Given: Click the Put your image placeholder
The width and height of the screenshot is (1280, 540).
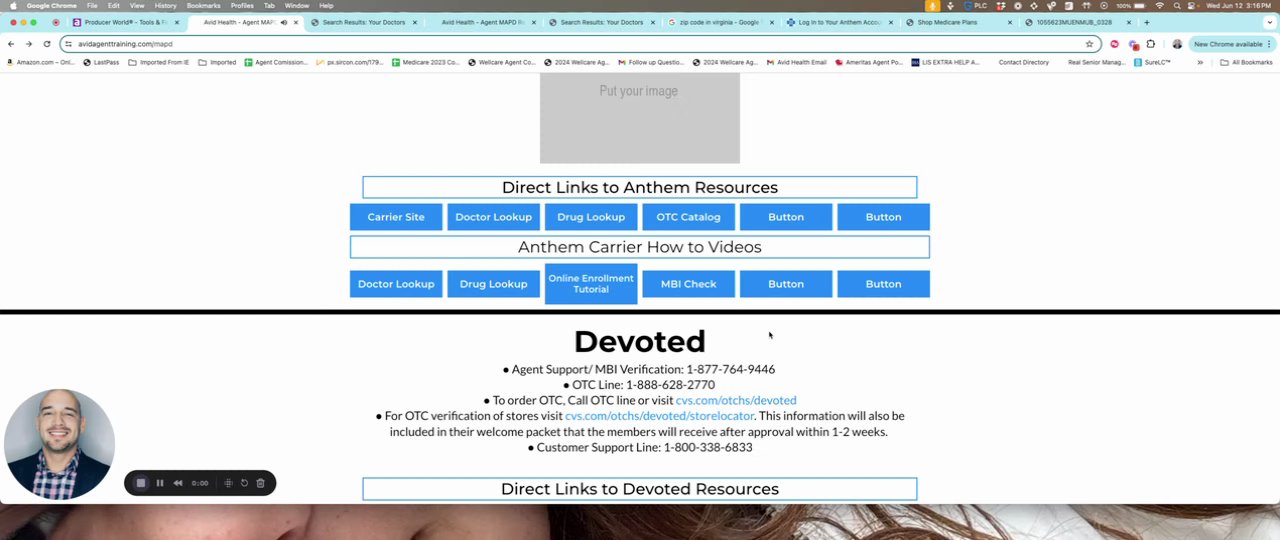Looking at the screenshot, I should pos(640,116).
